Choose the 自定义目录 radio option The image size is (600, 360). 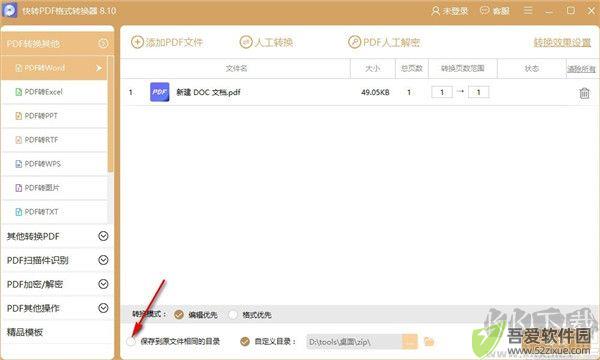pos(245,341)
